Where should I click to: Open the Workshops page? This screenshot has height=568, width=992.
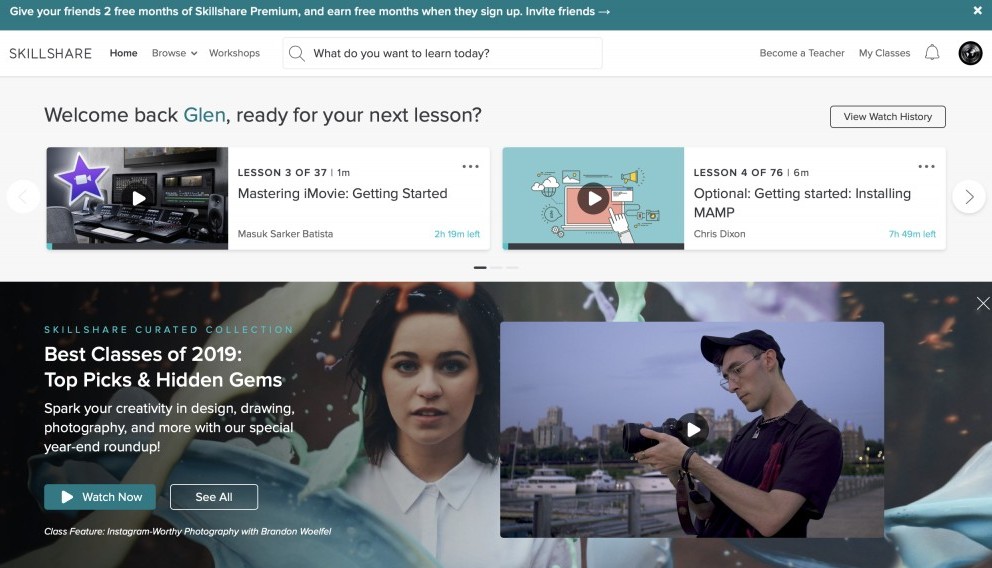(234, 53)
